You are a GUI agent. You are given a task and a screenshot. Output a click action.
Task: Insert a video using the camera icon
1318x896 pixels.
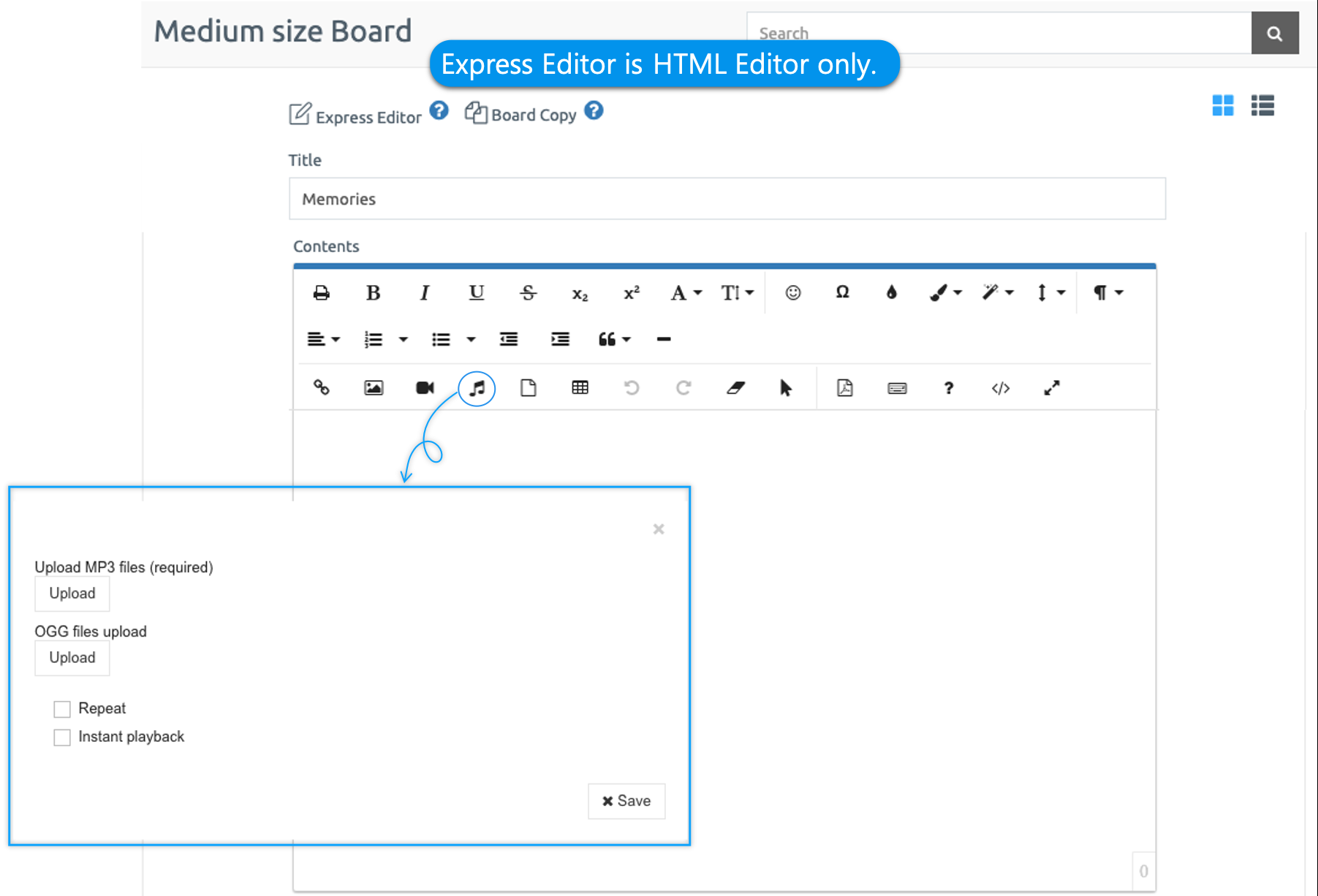425,388
